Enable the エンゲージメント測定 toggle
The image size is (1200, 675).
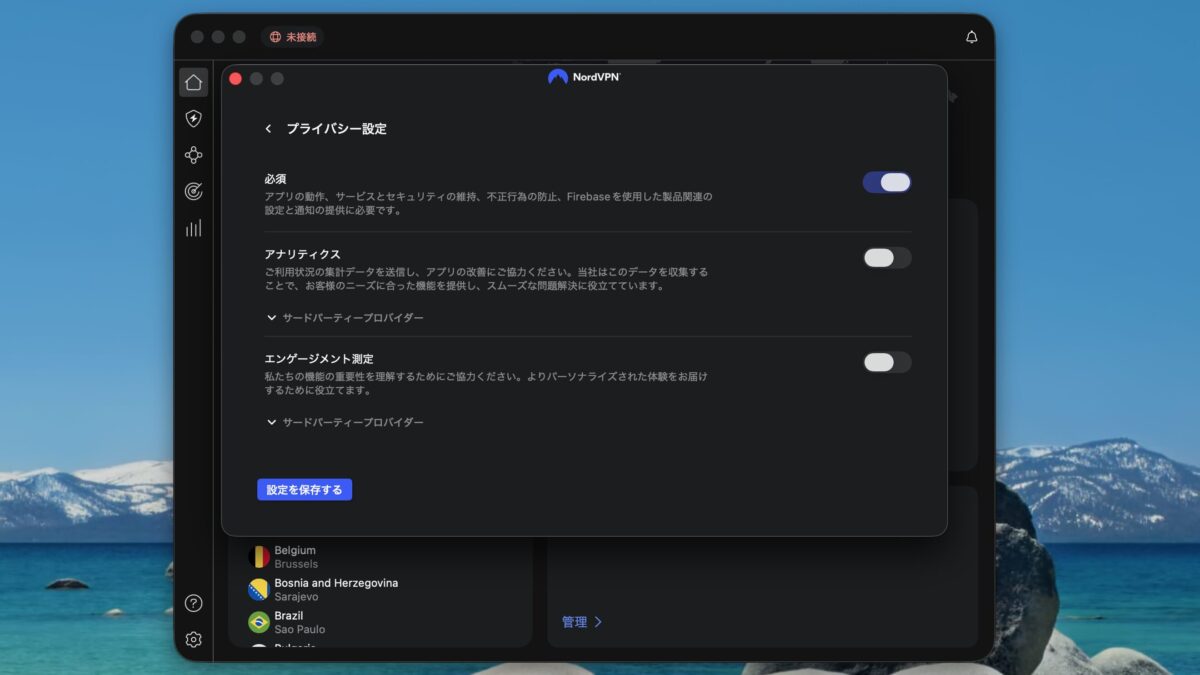click(x=886, y=362)
